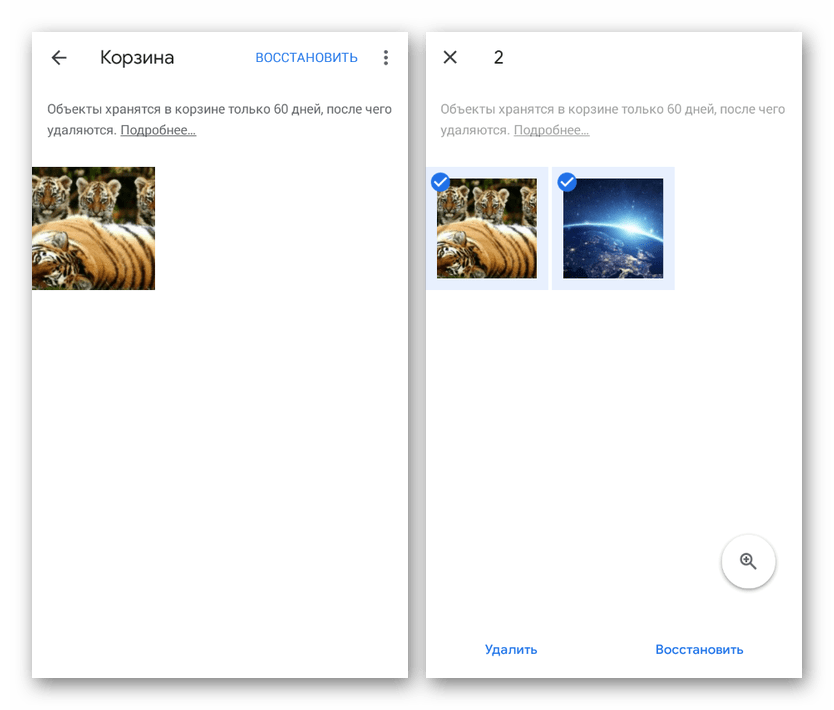The image size is (834, 710).
Task: Click the Корзина screen title
Action: [137, 58]
